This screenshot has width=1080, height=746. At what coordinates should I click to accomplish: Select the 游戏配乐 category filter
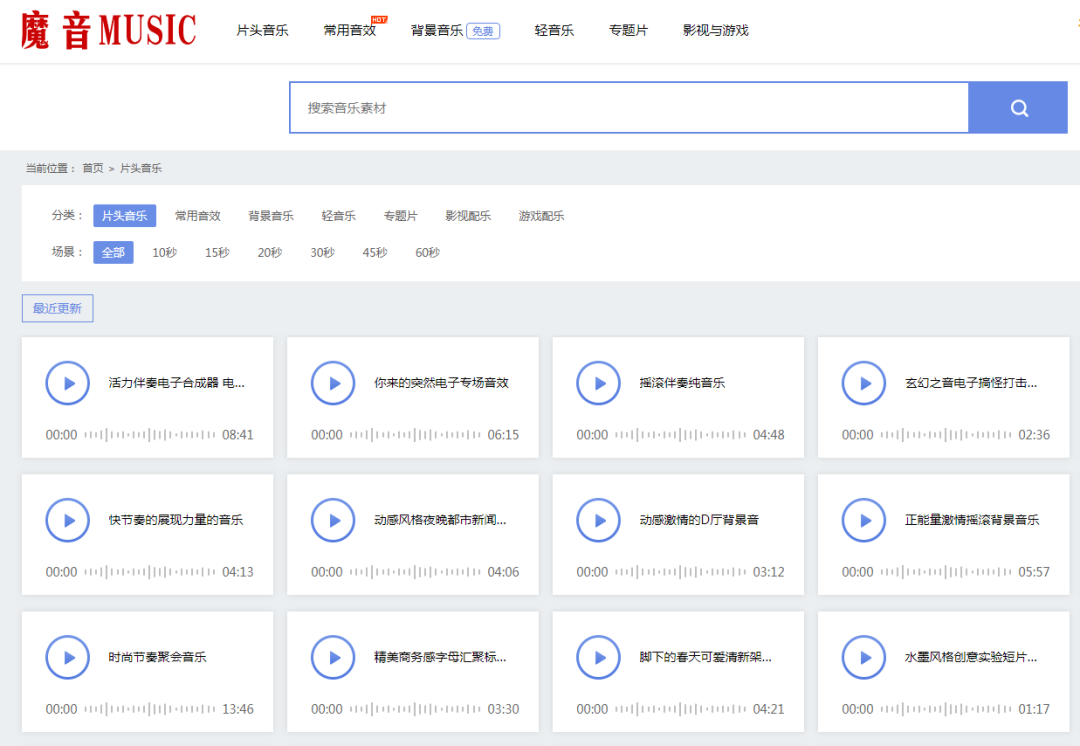point(541,216)
